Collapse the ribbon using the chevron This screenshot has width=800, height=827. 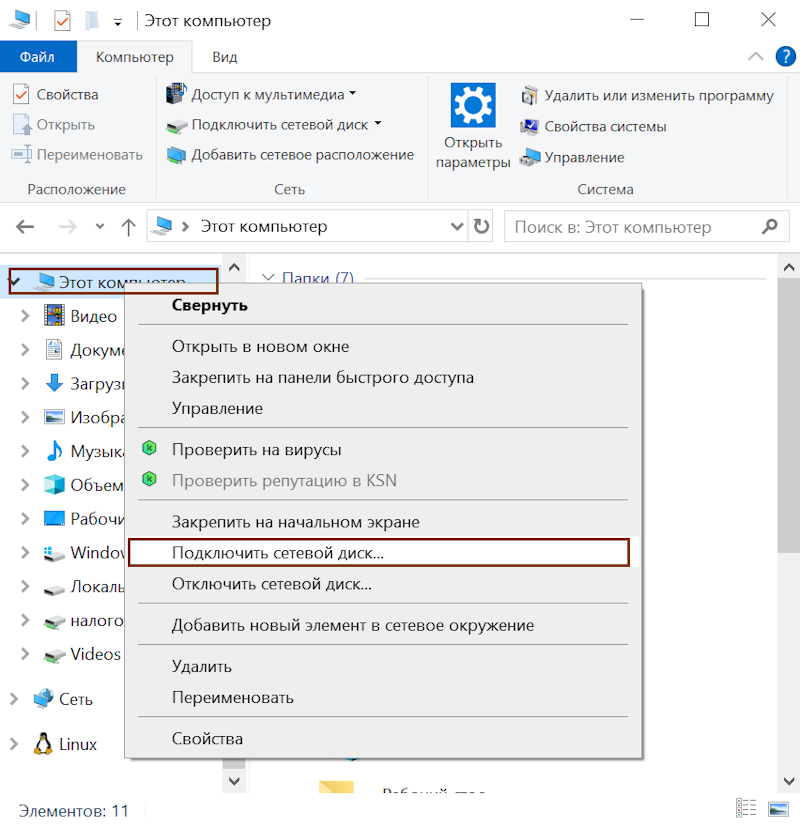point(757,57)
